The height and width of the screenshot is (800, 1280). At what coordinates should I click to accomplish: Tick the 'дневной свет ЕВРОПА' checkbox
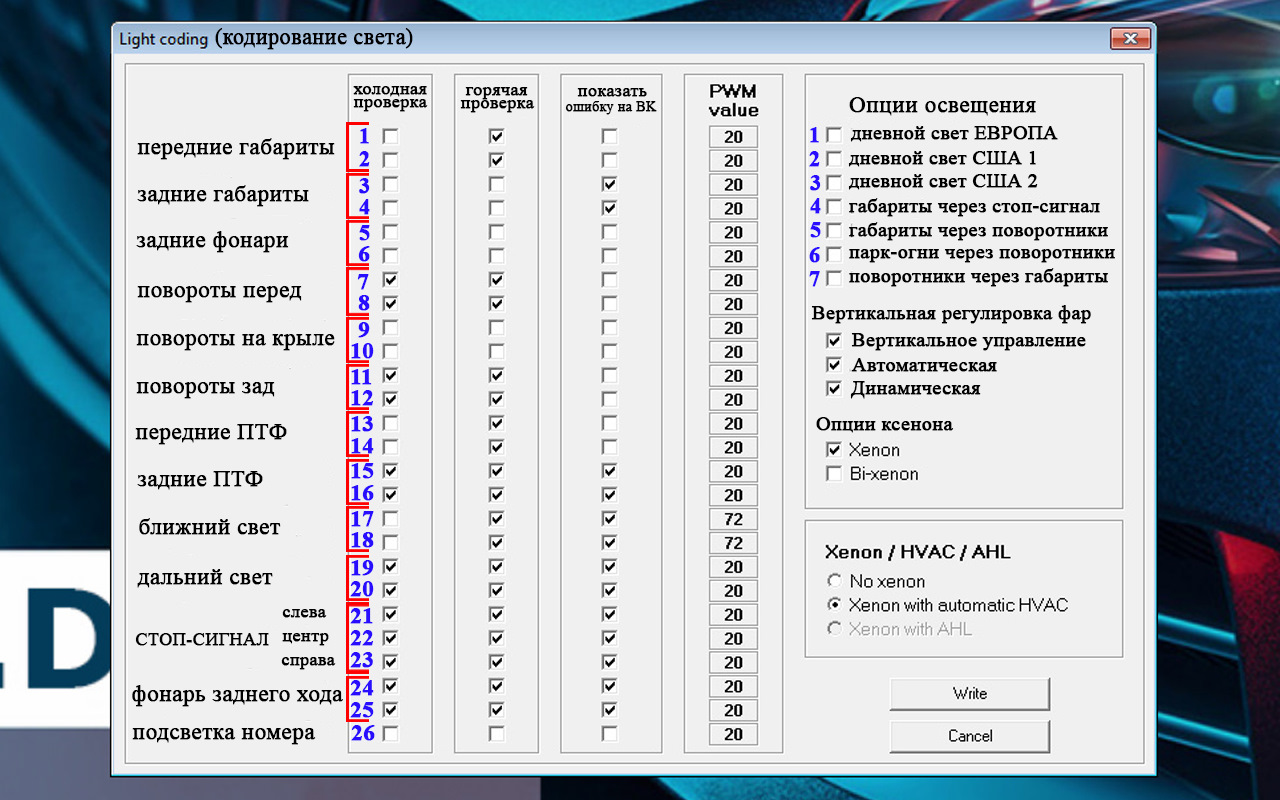tap(833, 135)
